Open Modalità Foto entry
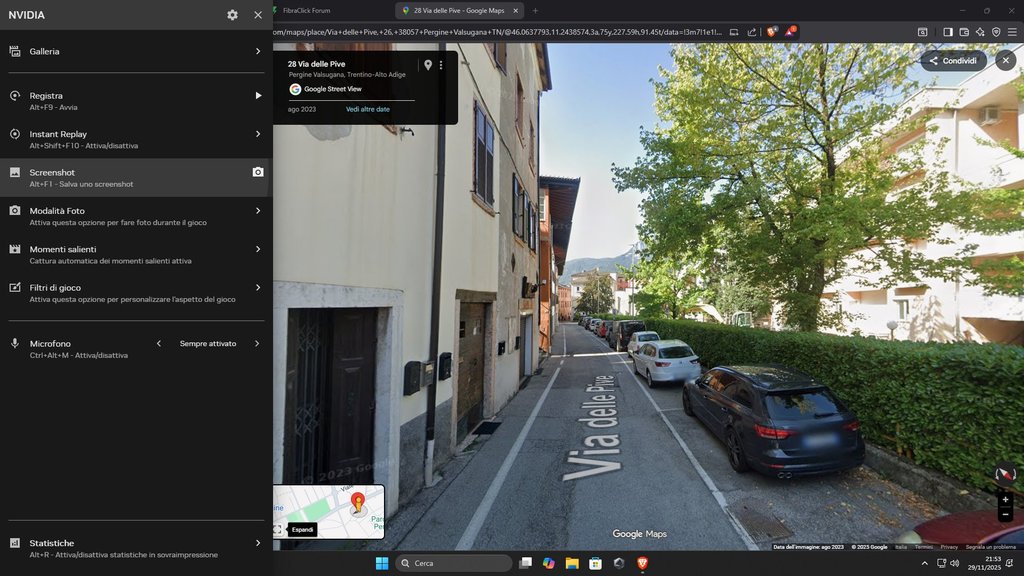Image resolution: width=1024 pixels, height=576 pixels. point(136,216)
